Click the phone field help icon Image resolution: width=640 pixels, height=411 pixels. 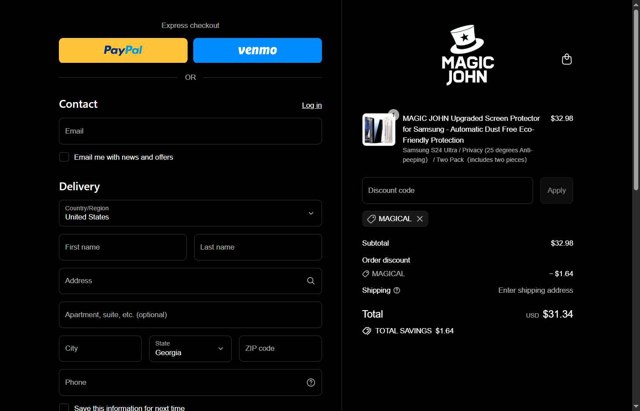311,382
